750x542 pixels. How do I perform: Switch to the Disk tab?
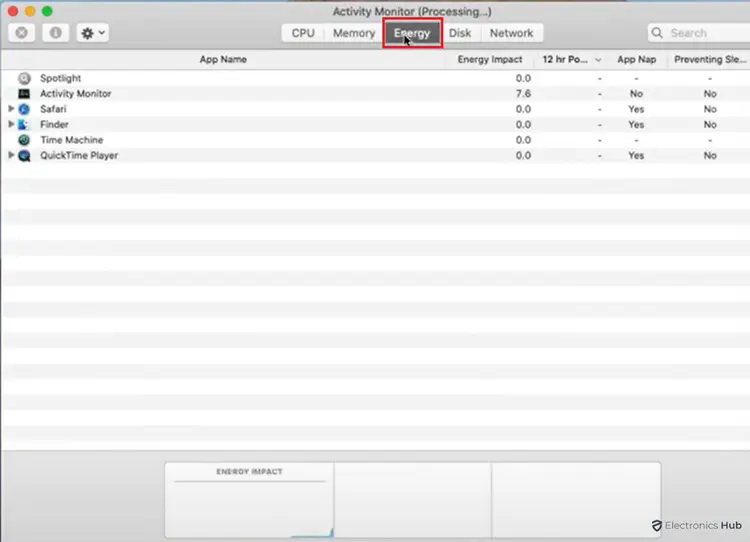click(x=460, y=33)
